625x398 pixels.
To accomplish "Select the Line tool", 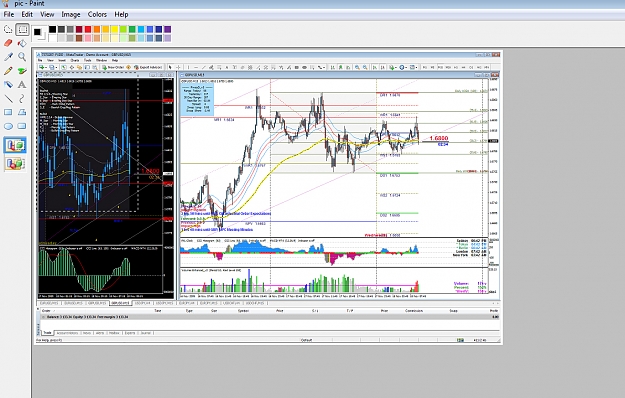I will pyautogui.click(x=8, y=98).
